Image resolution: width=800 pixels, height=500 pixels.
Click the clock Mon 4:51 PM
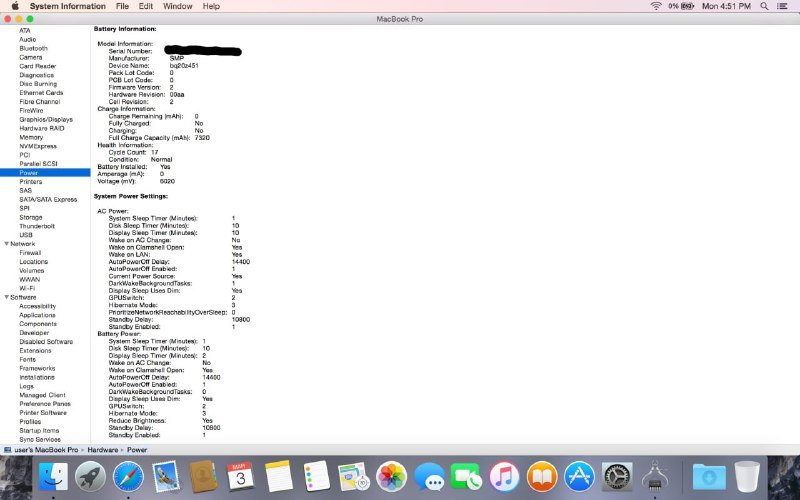pos(727,6)
